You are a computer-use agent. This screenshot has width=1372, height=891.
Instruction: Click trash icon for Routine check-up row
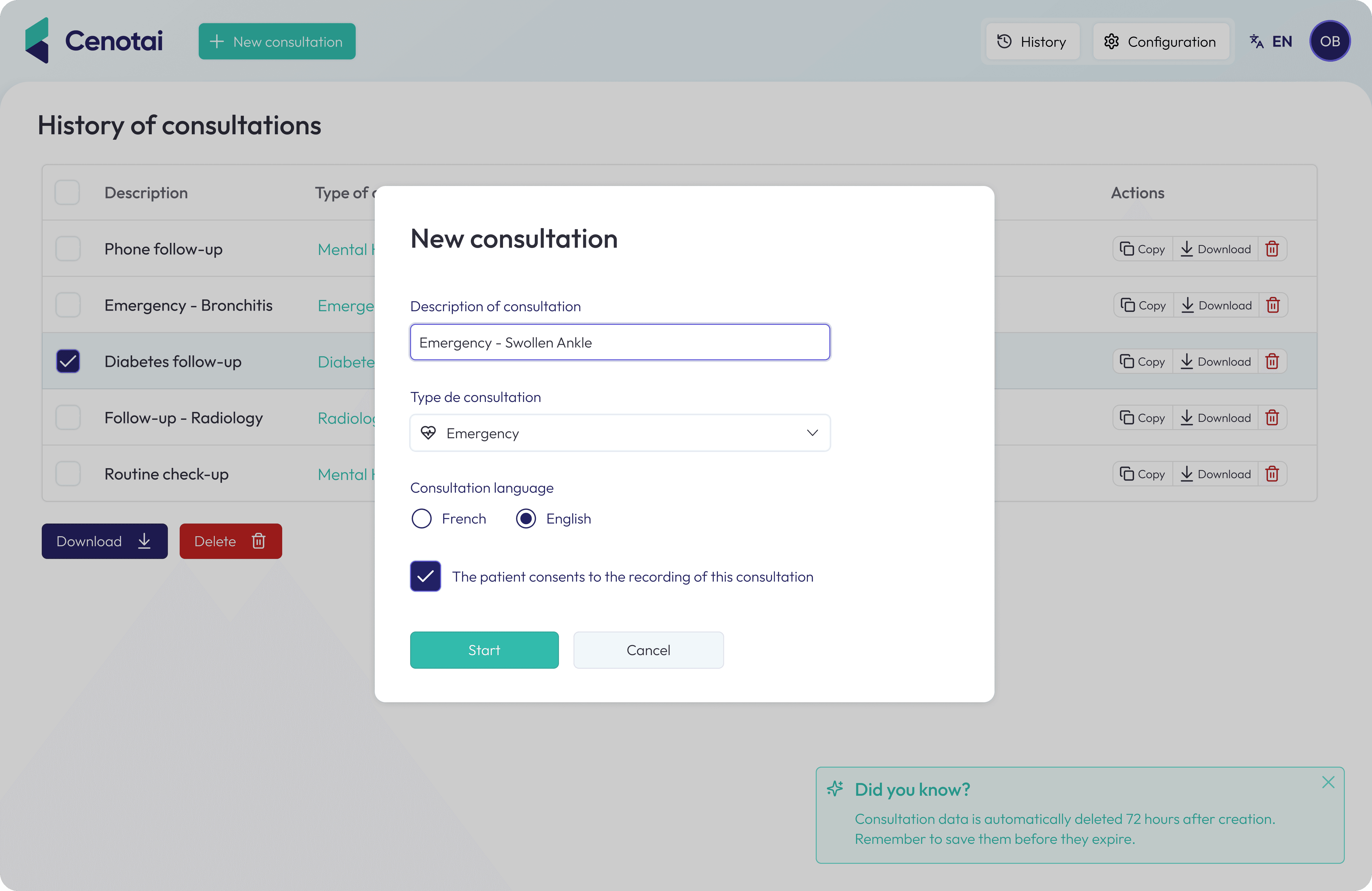[1272, 474]
